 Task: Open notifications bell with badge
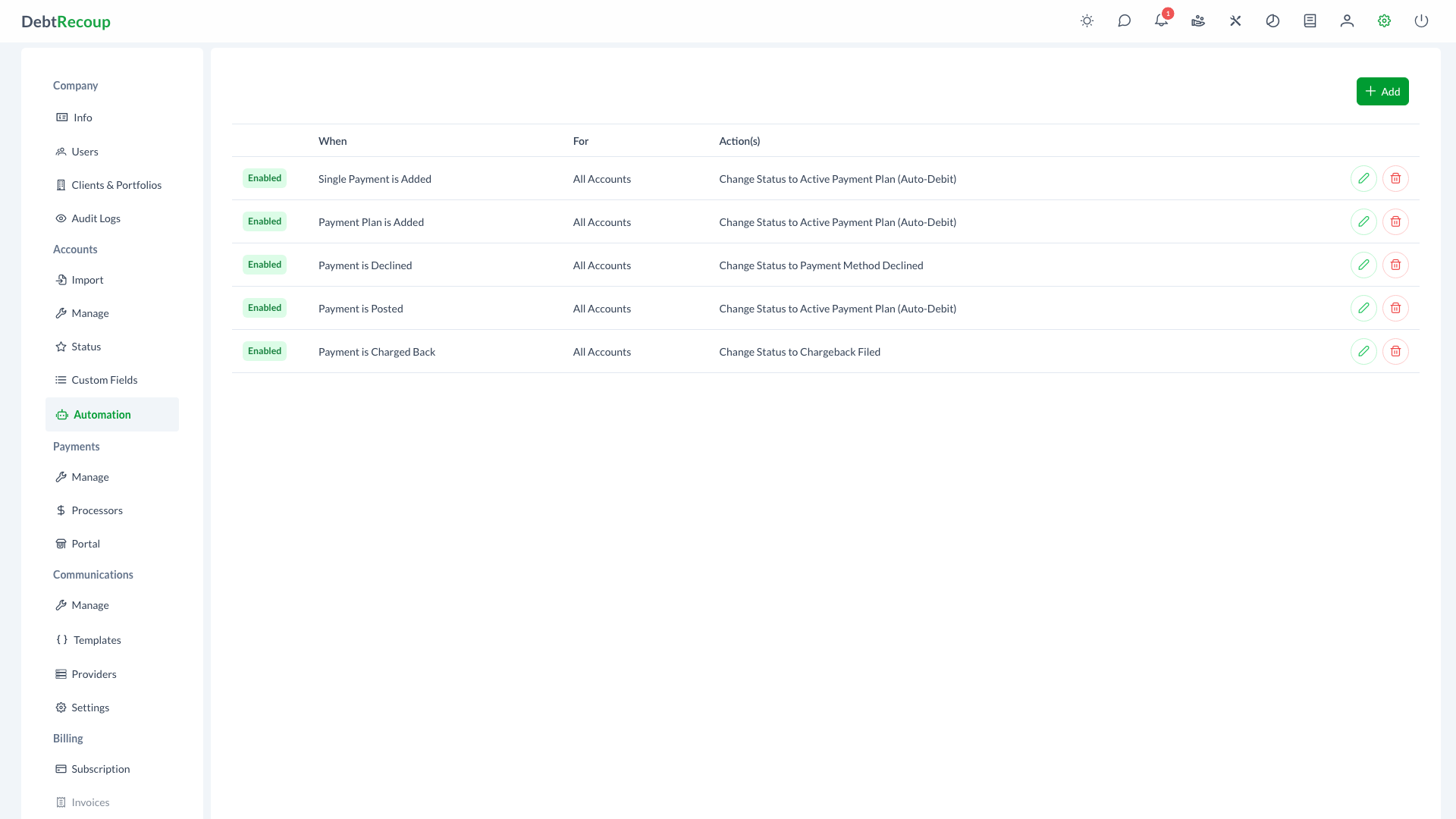[1161, 21]
